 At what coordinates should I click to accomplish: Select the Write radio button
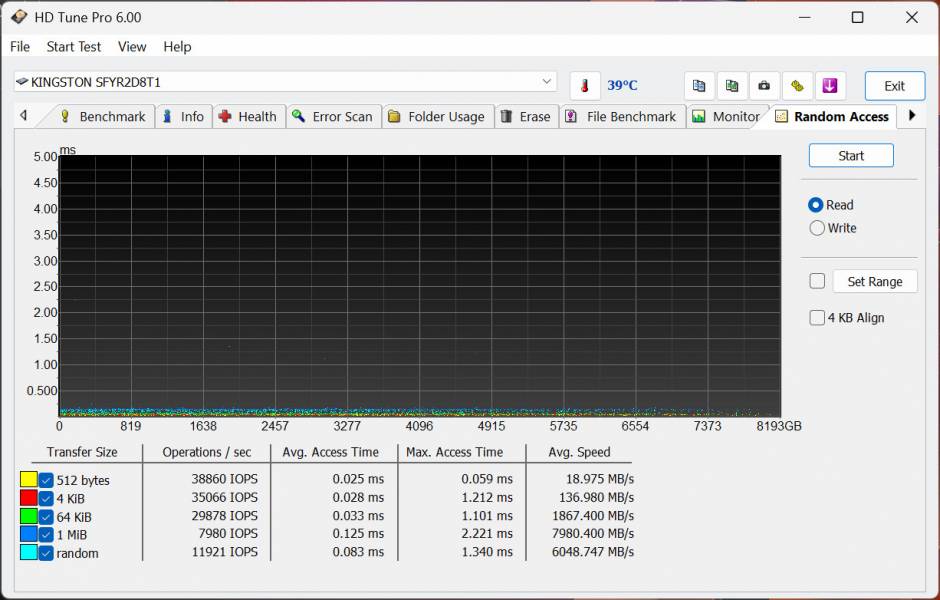click(817, 228)
